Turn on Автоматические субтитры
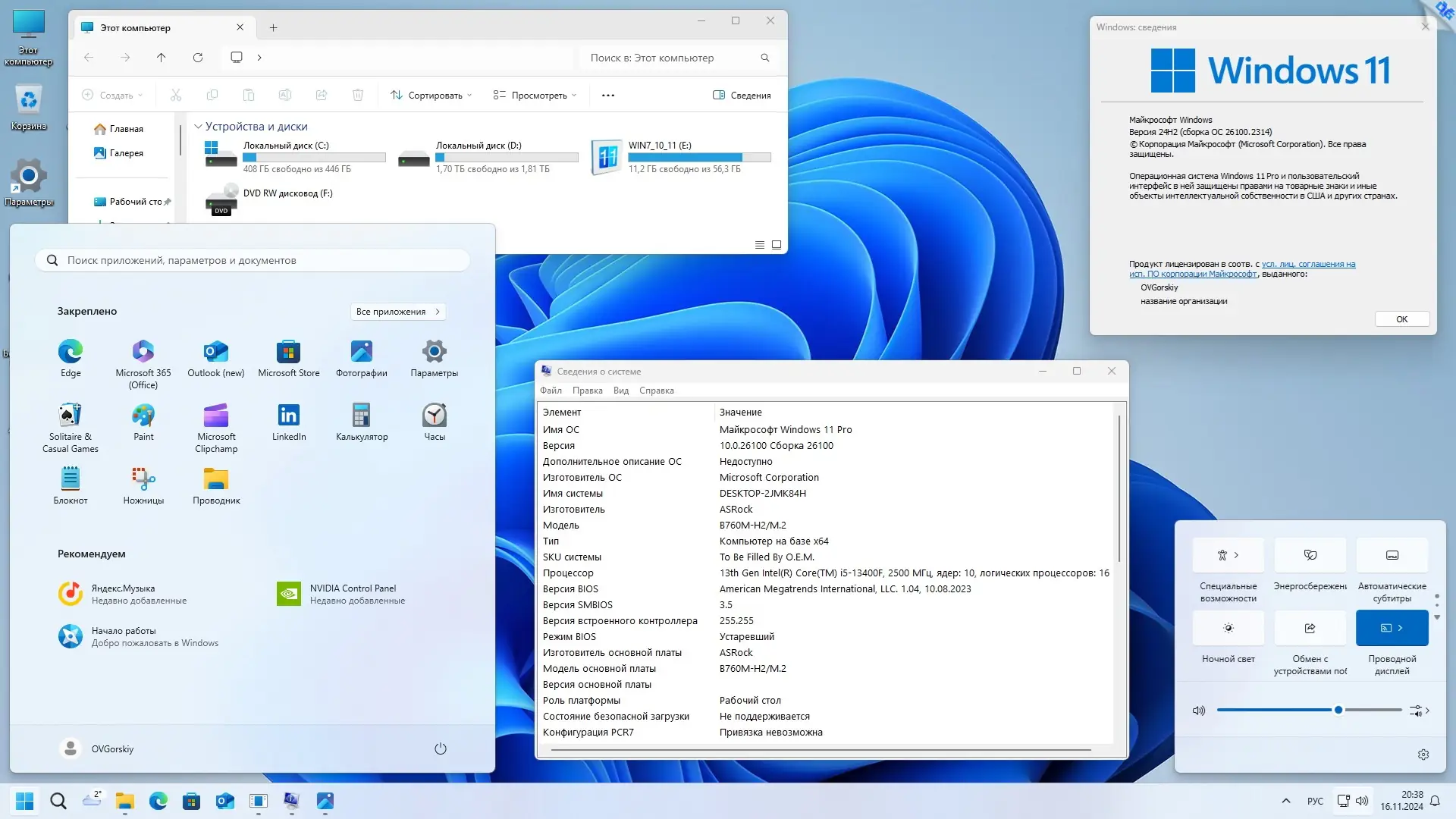 1392,555
